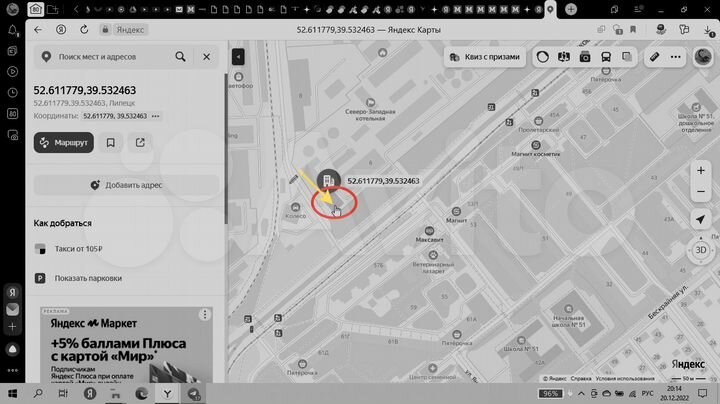Select Такси от 105₽ option
This screenshot has width=720, height=404.
coord(79,249)
